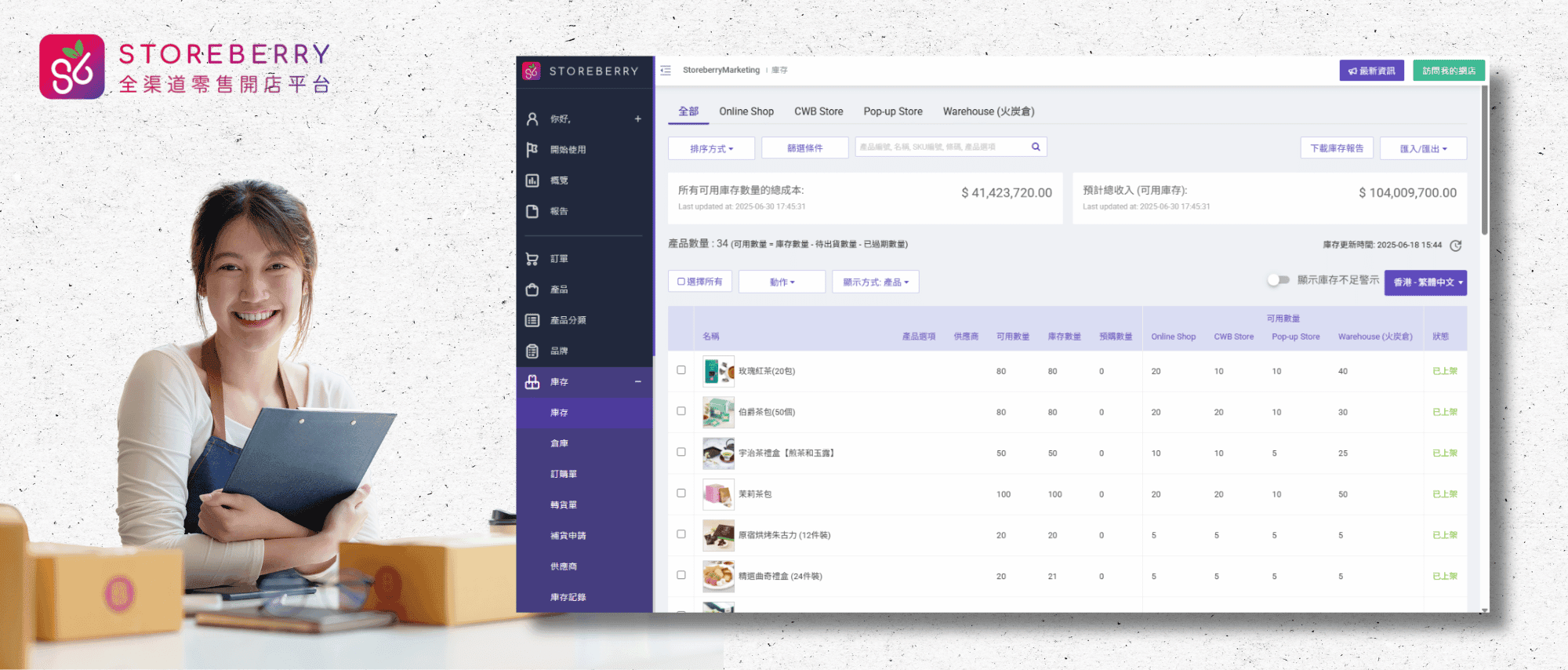Click the chart icon for 概覽
1568x670 pixels.
point(532,180)
